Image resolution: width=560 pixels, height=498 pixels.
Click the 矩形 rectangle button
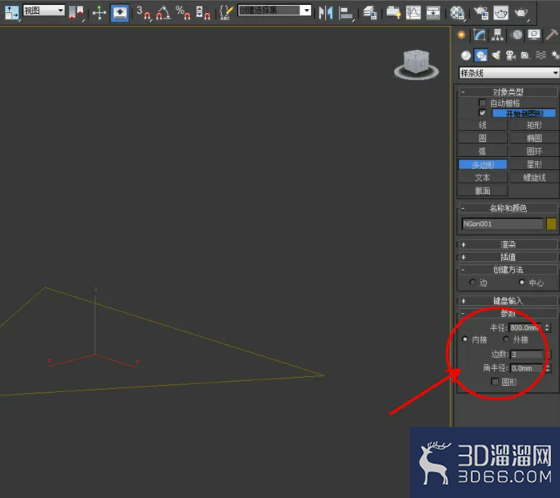point(534,125)
